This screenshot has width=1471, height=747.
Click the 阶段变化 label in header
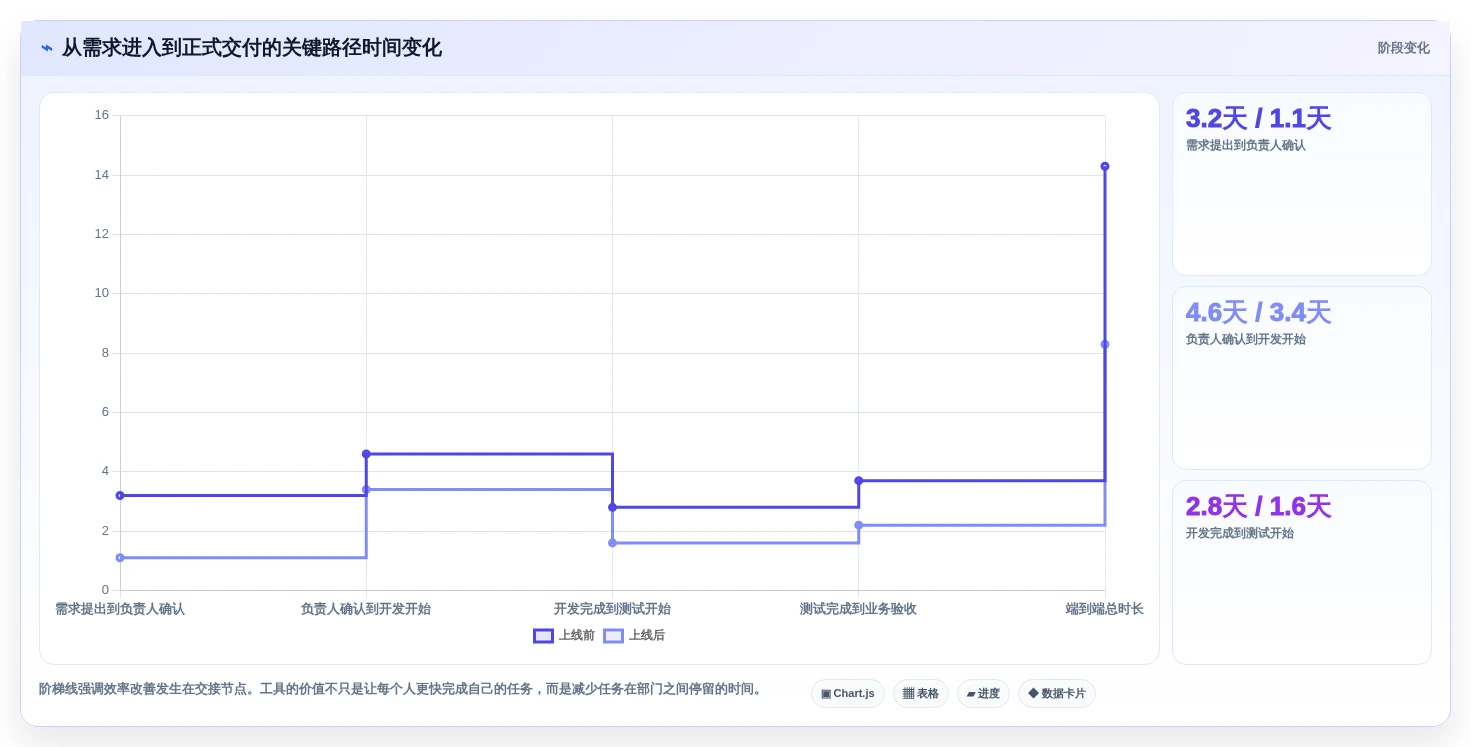[1403, 48]
